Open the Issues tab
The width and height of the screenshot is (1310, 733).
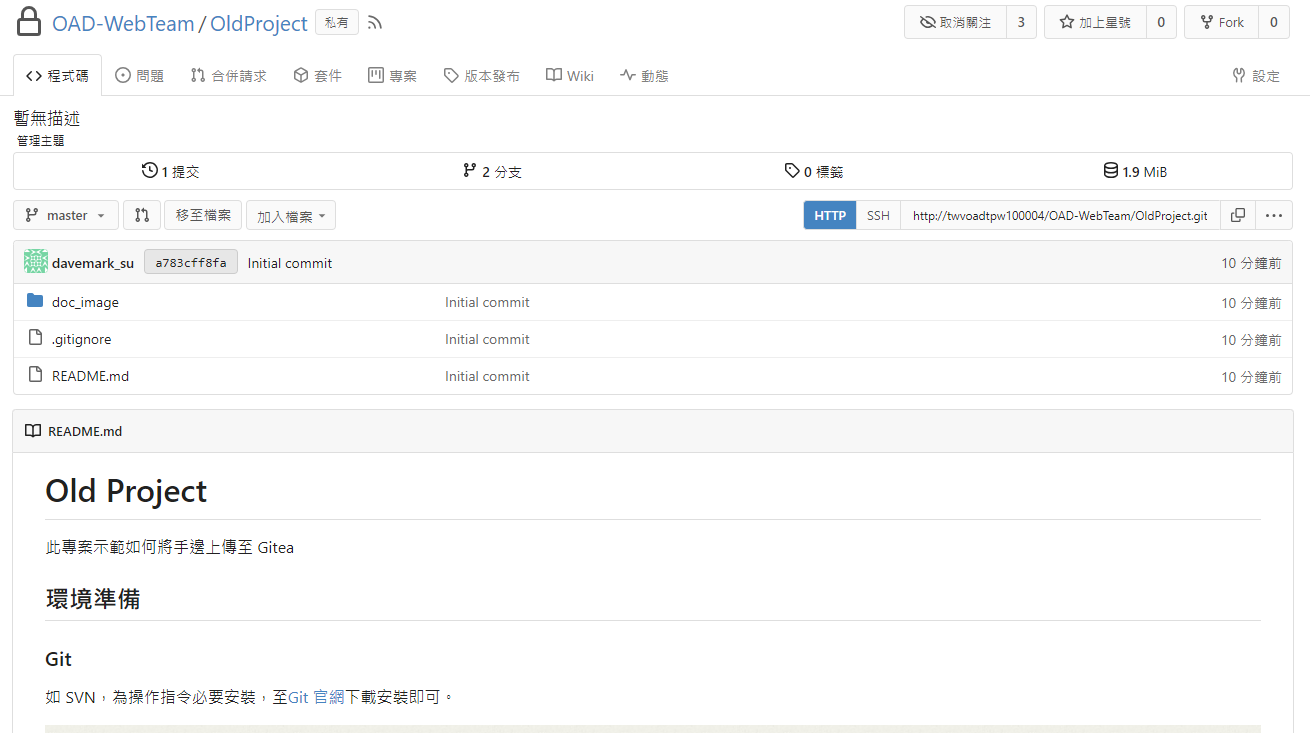[x=140, y=76]
